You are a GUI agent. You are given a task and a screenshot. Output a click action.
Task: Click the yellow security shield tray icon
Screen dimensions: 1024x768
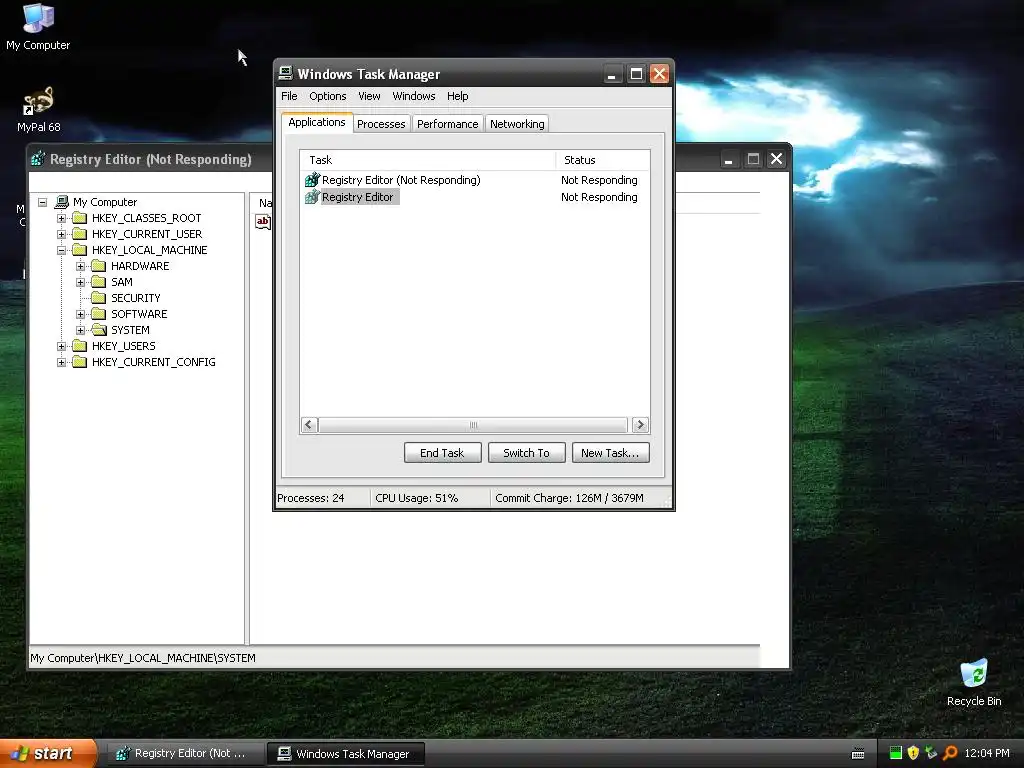pos(913,753)
